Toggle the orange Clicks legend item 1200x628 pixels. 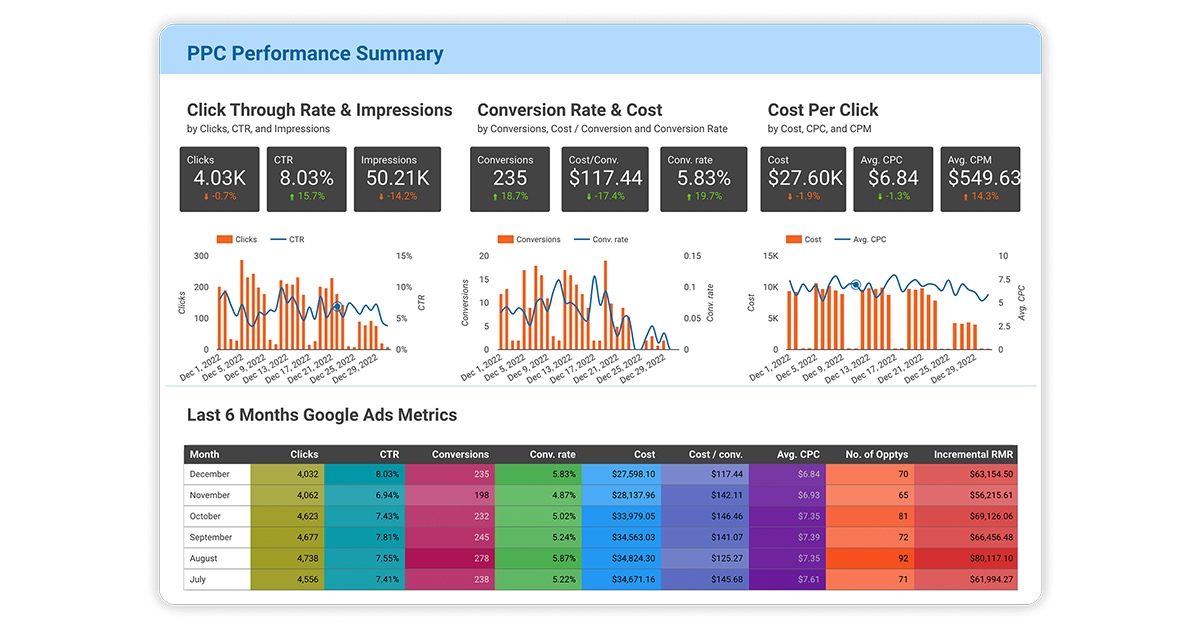(x=237, y=240)
